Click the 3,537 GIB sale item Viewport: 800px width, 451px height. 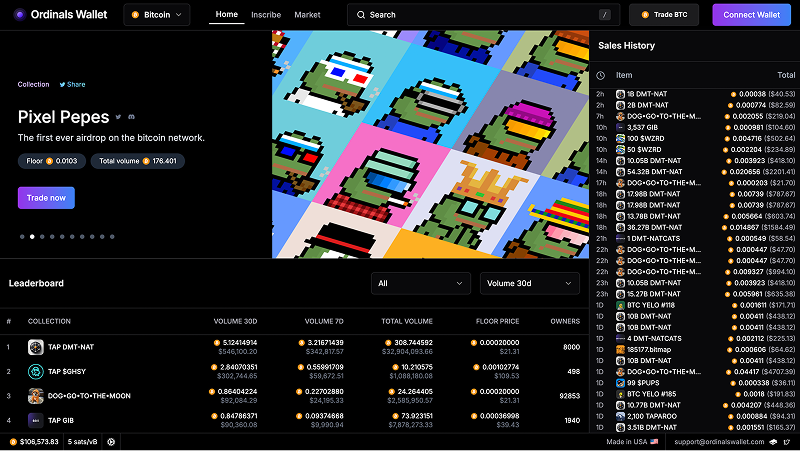tap(642, 128)
